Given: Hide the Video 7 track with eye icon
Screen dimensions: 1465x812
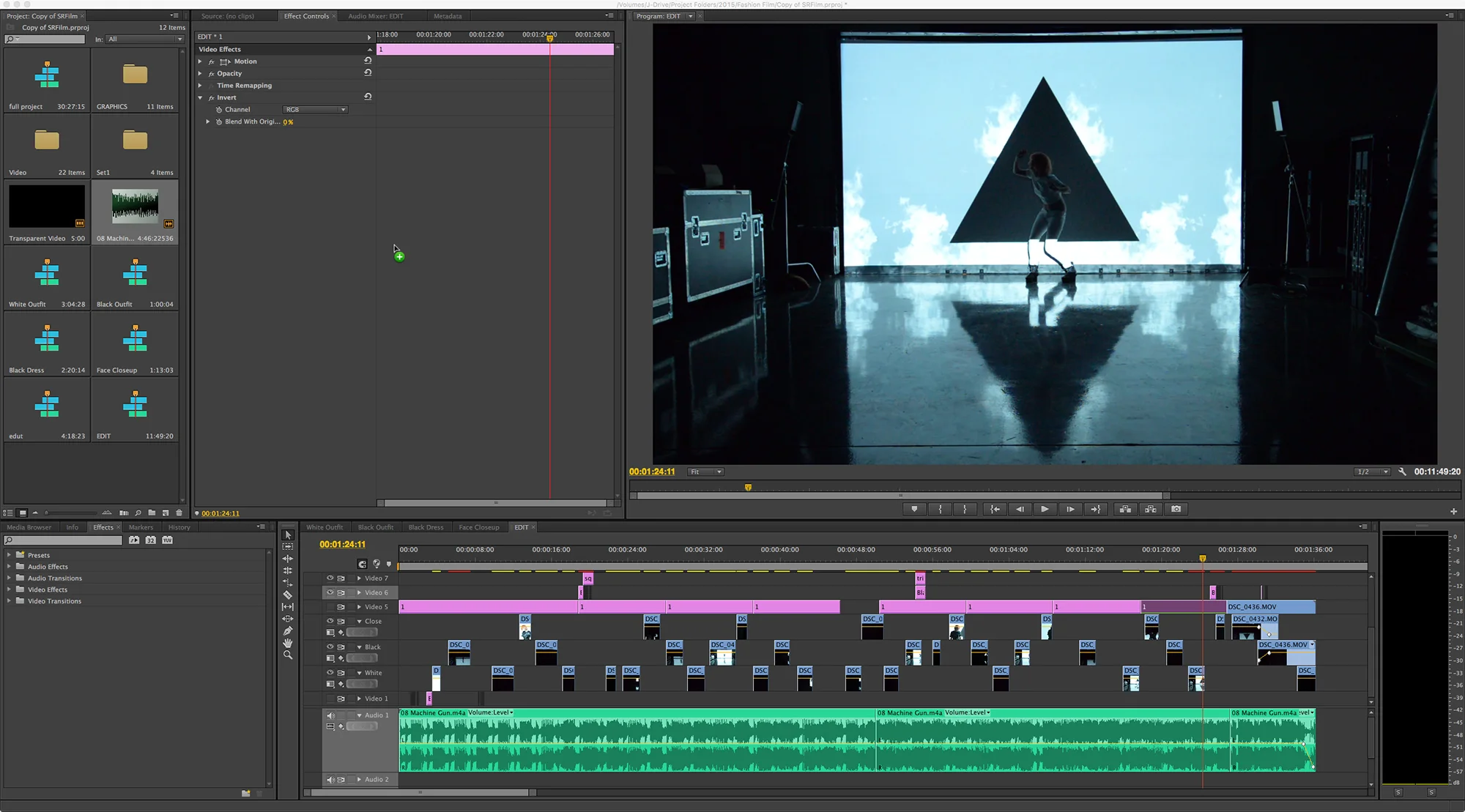Looking at the screenshot, I should (x=330, y=578).
